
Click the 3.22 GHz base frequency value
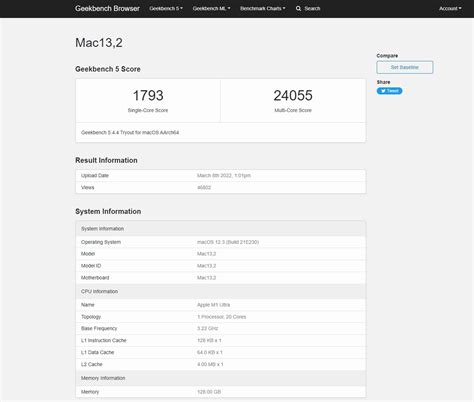207,329
